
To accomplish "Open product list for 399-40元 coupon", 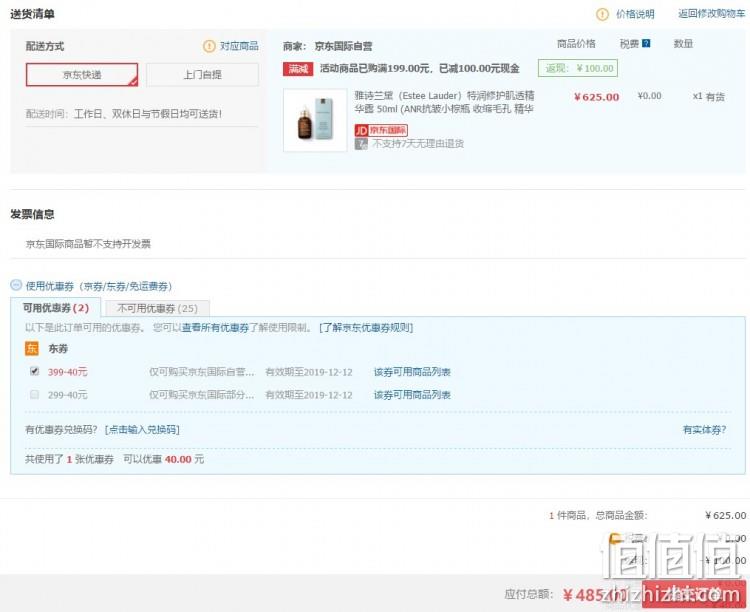I will (412, 372).
